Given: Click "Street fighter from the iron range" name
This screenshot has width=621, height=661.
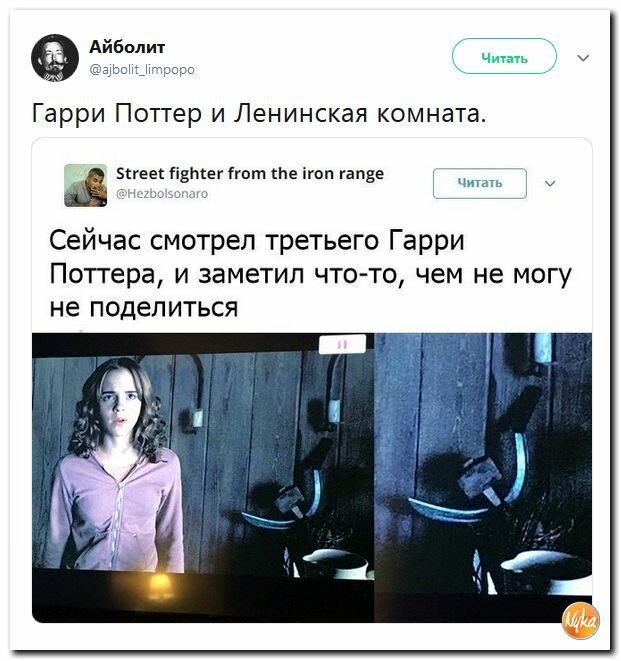Looking at the screenshot, I should [250, 173].
